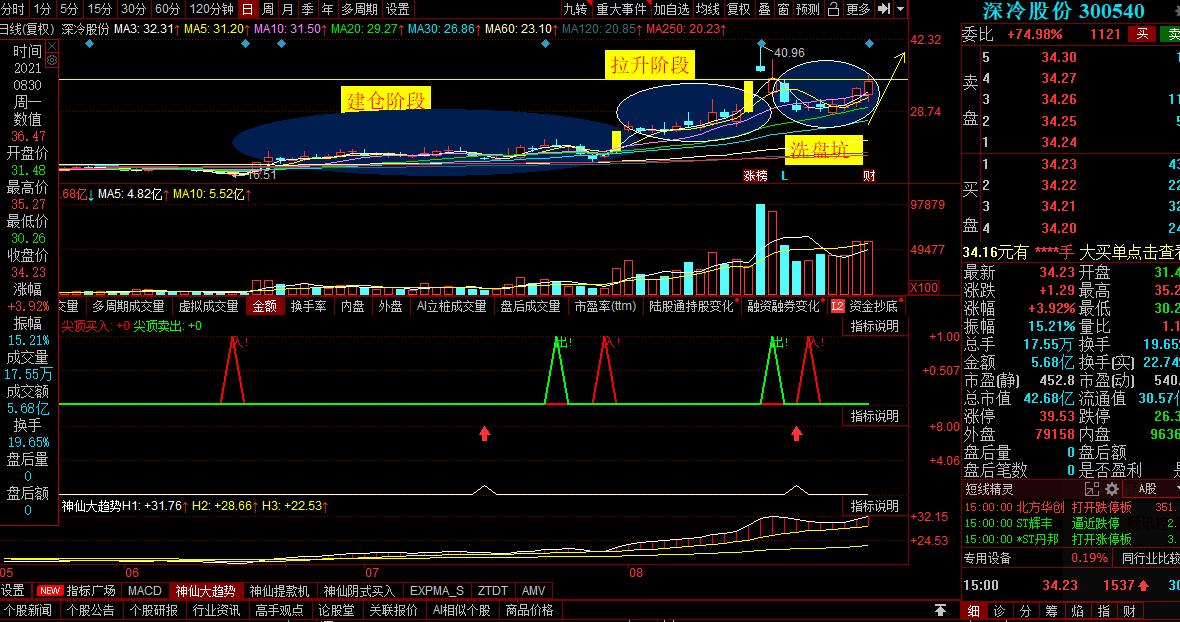Open 指标说明 for the 尖顶买入 indicator
Screen dimensions: 1180x622
pyautogui.click(x=874, y=326)
